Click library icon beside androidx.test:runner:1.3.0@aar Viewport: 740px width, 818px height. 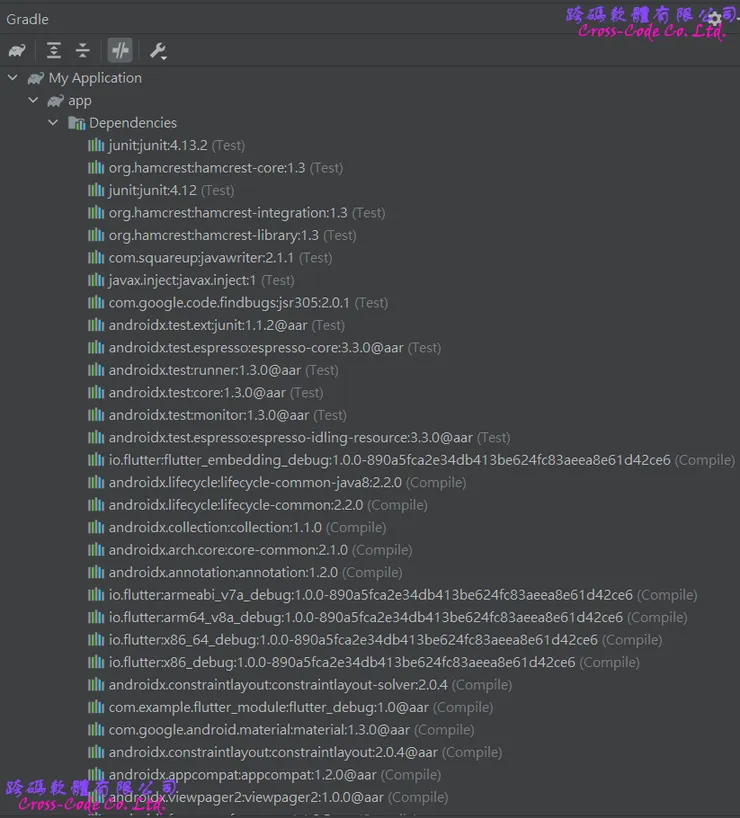coord(96,369)
